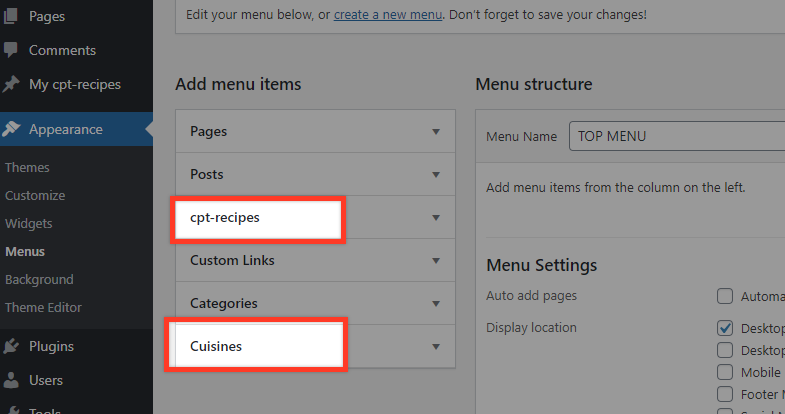Open Pages in the admin sidebar
Viewport: 785px width, 414px height.
pyautogui.click(x=47, y=16)
